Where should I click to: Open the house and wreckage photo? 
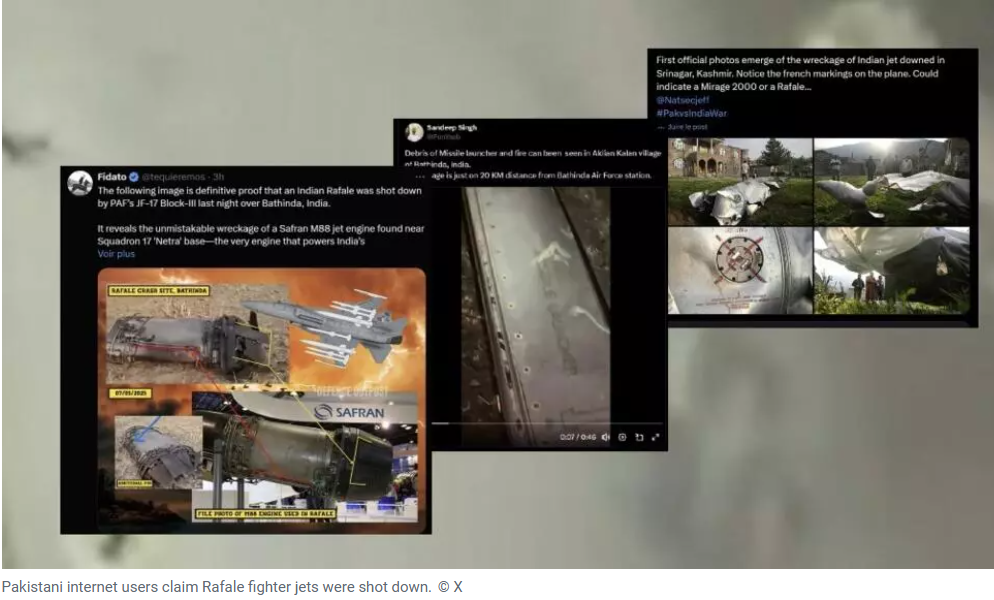click(740, 181)
